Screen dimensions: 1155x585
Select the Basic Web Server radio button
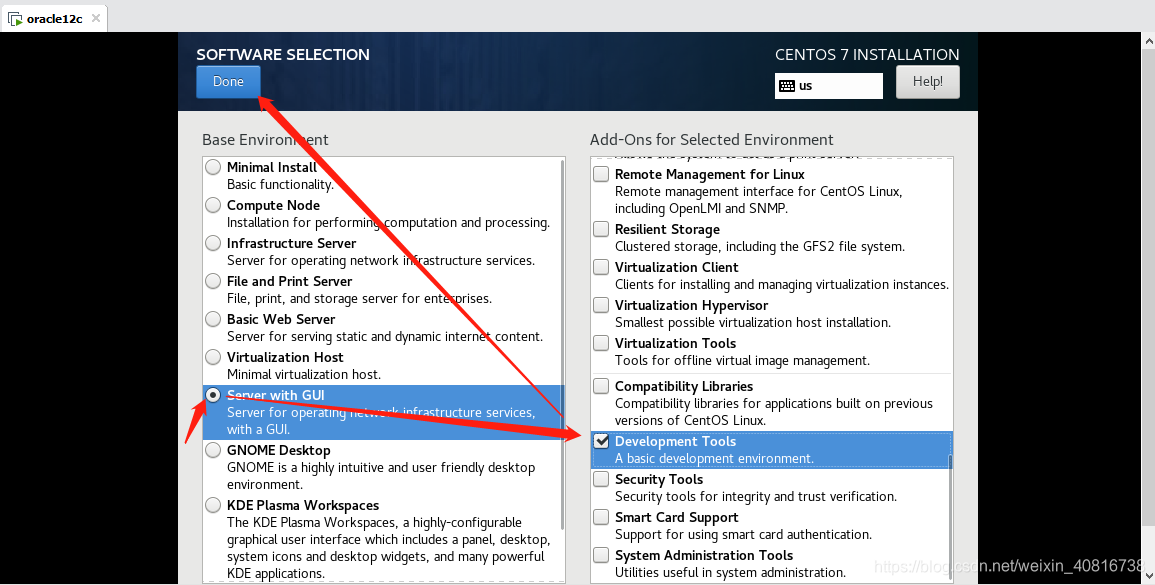coord(213,319)
